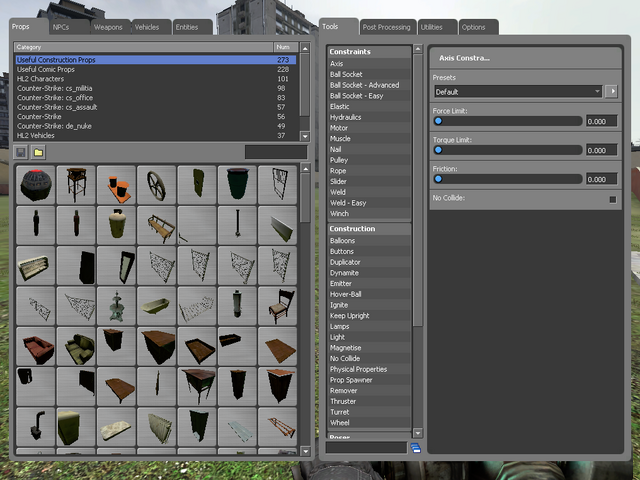
Task: Click the arrow button next to Presets
Action: [x=611, y=91]
